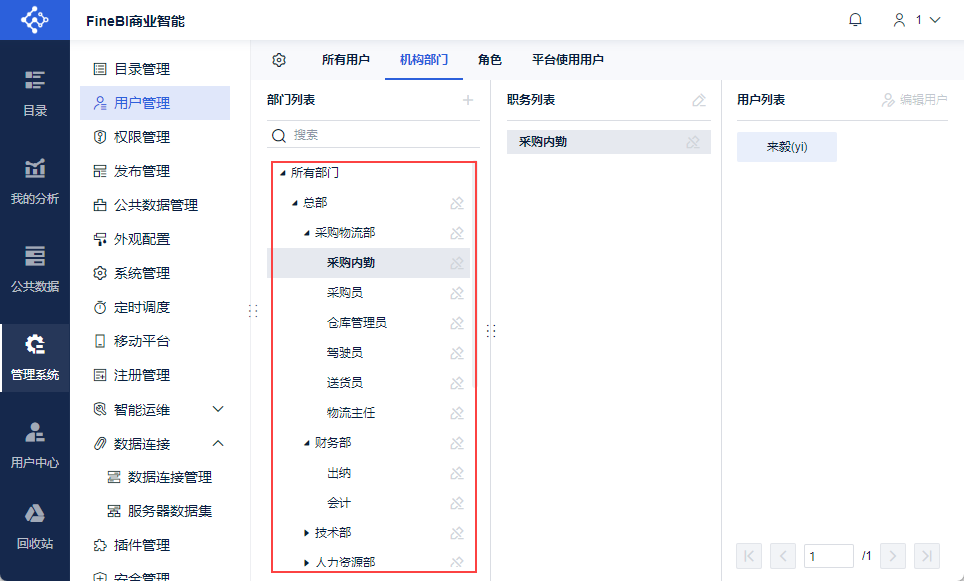Go to 回收站 in the sidebar

35,527
